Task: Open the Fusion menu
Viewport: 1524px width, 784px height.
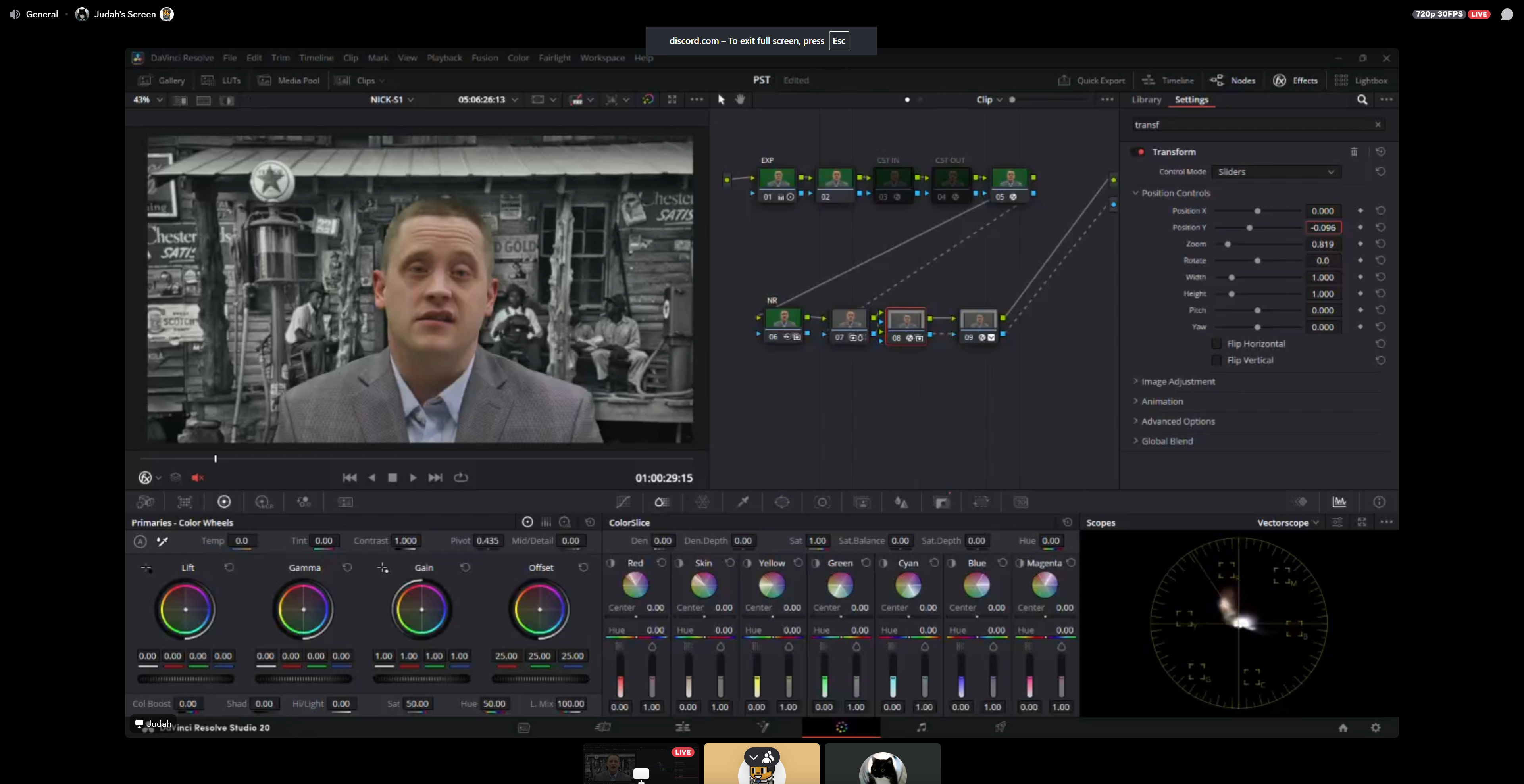Action: pyautogui.click(x=485, y=58)
